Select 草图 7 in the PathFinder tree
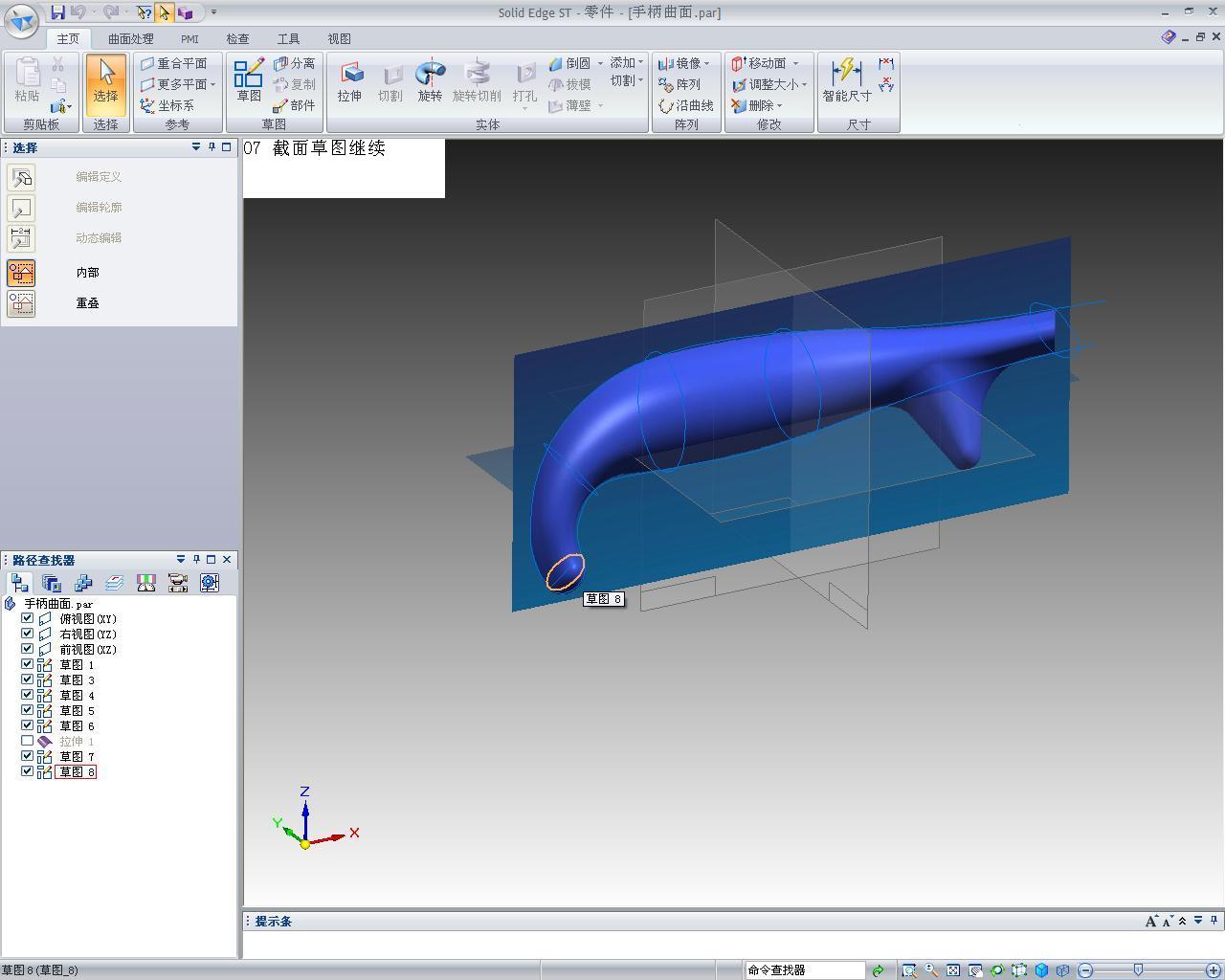This screenshot has width=1225, height=980. coord(77,756)
